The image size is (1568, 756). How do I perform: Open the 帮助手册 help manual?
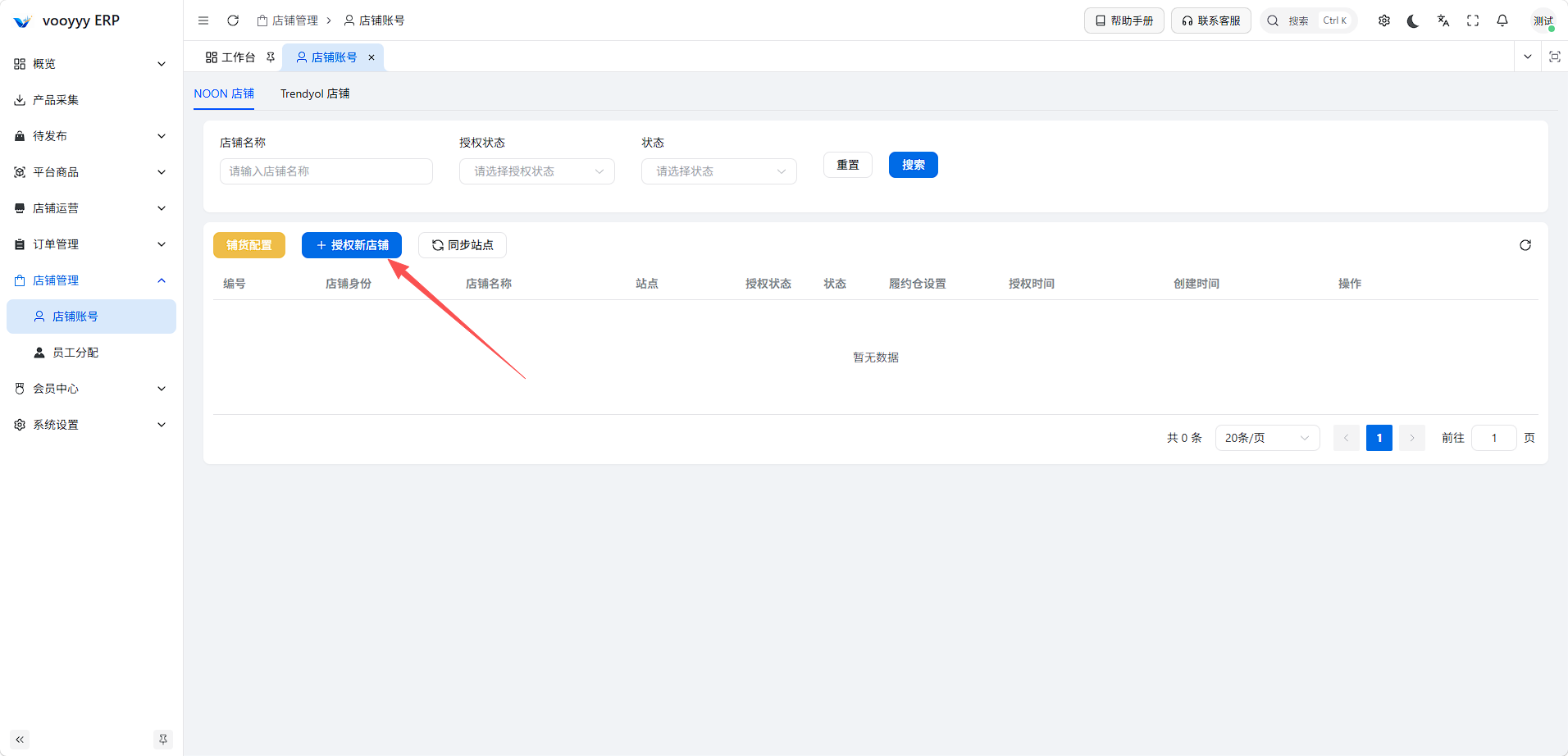tap(1124, 20)
